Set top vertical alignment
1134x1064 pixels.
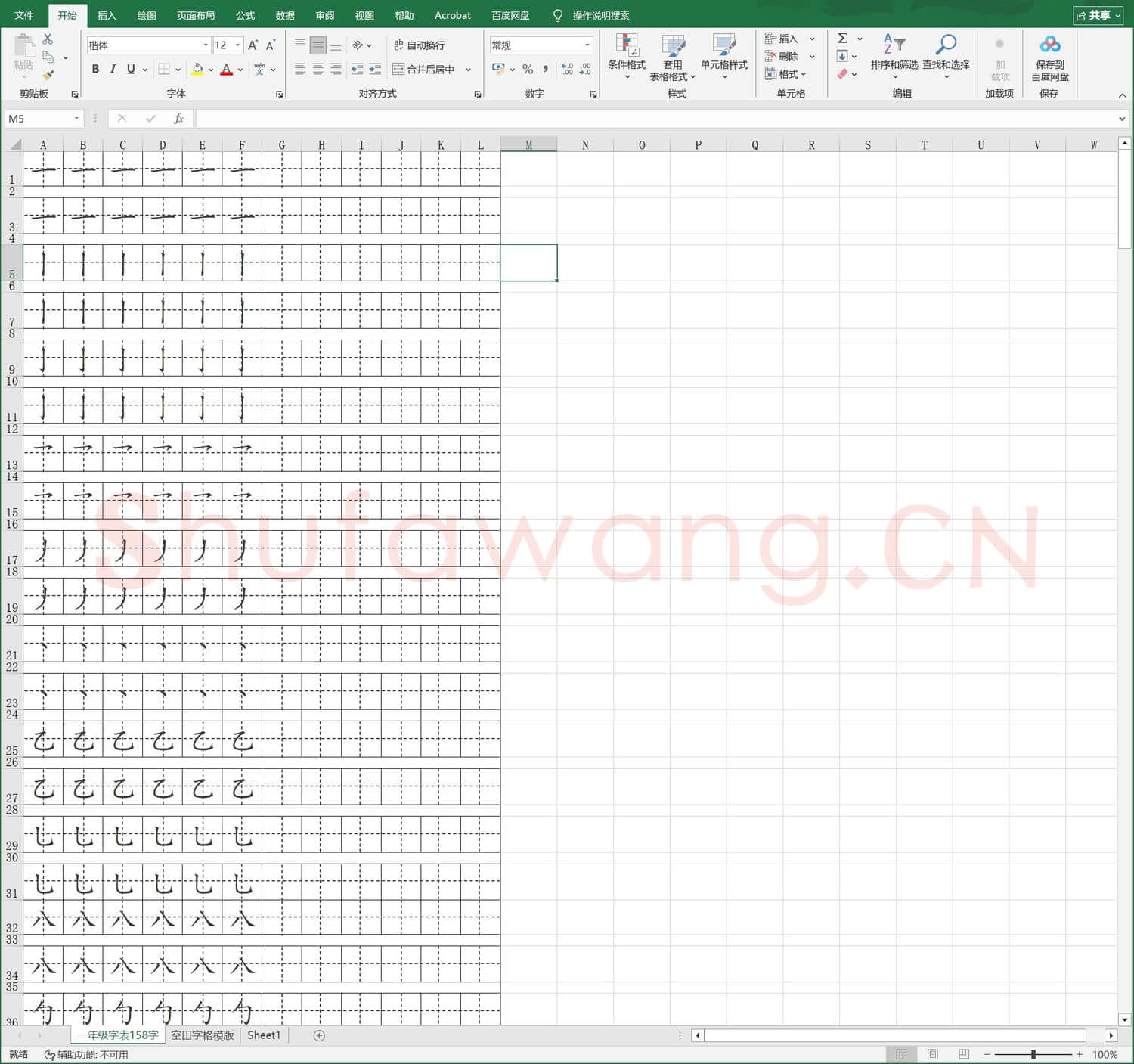point(300,45)
